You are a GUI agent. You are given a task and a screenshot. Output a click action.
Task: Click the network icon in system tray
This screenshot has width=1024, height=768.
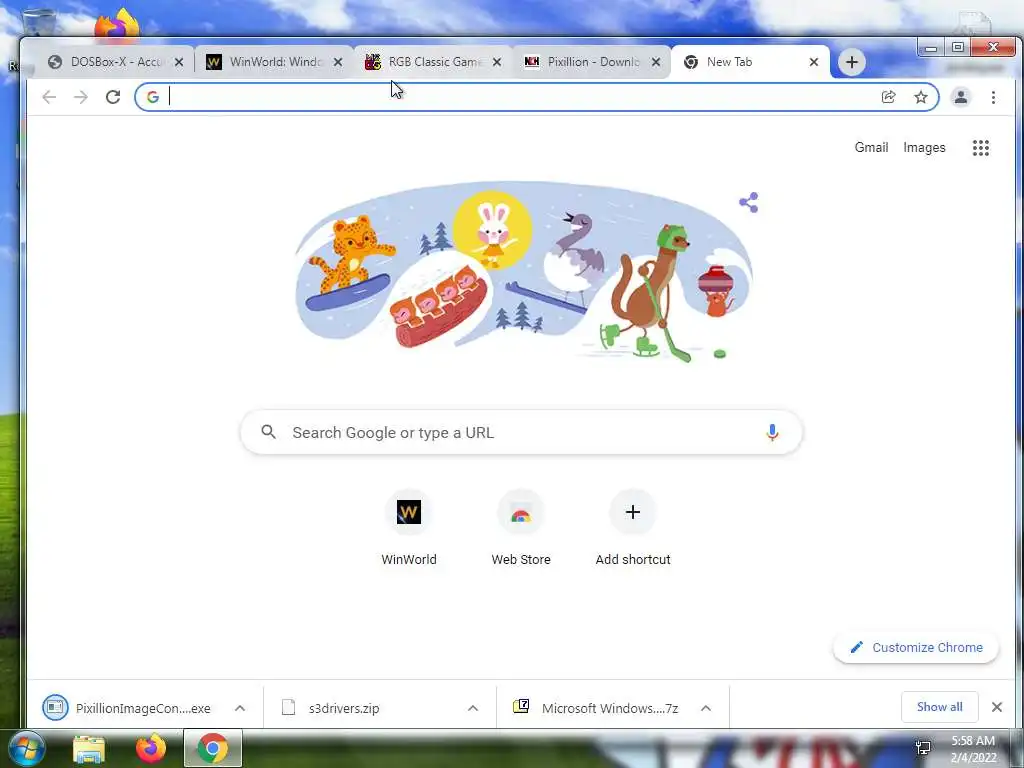[923, 748]
